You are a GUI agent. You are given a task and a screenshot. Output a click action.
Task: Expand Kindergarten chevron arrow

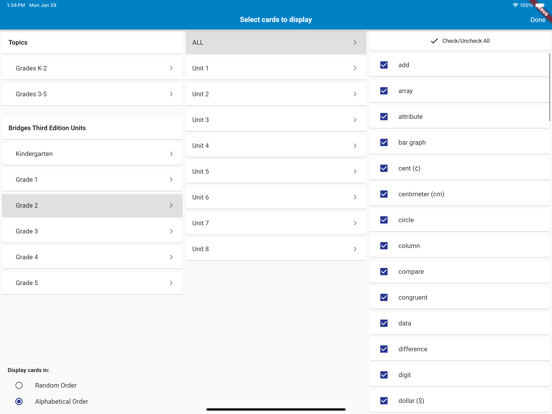coord(171,153)
